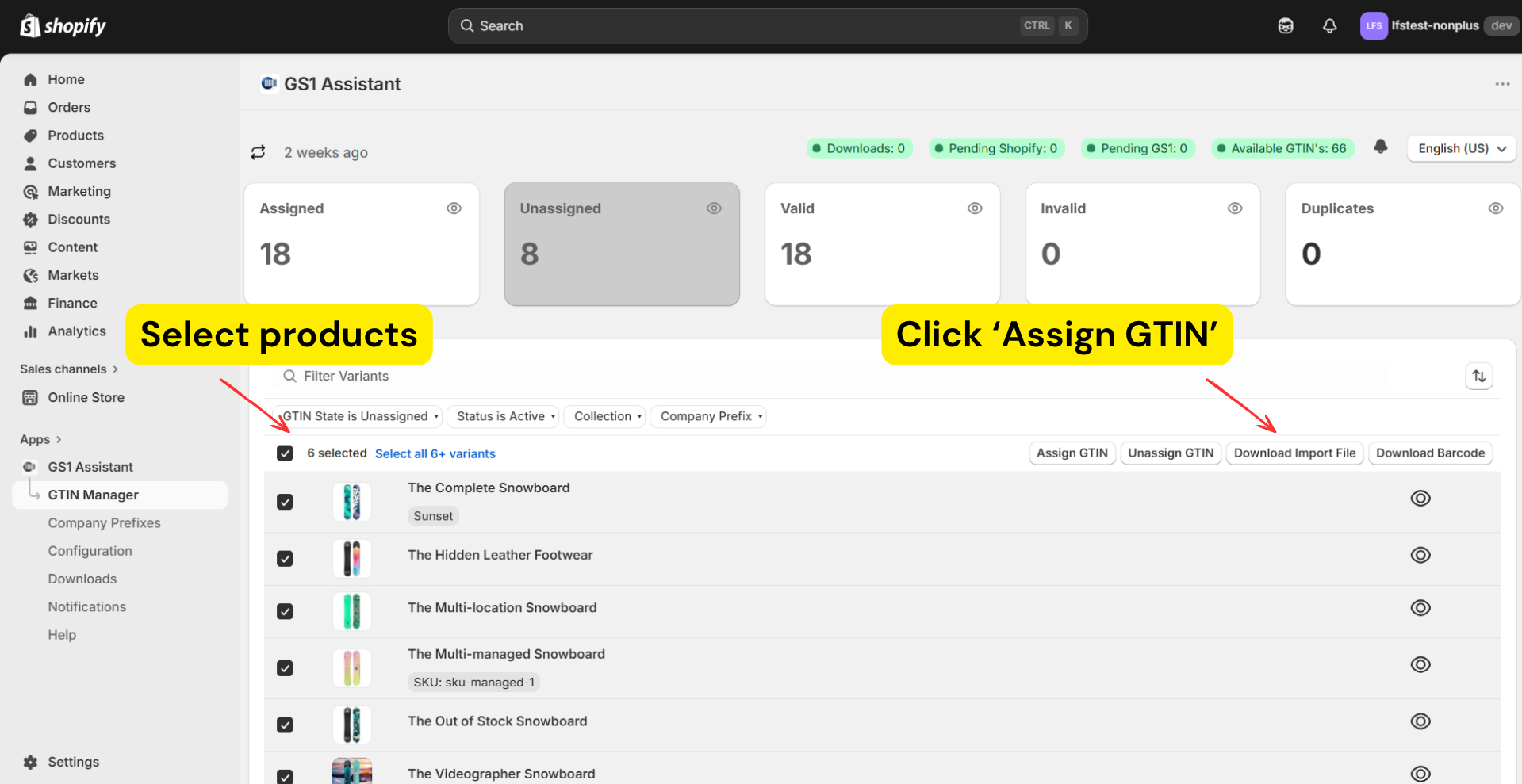Open the English (US) language dropdown
Image resolution: width=1522 pixels, height=784 pixels.
[1462, 148]
